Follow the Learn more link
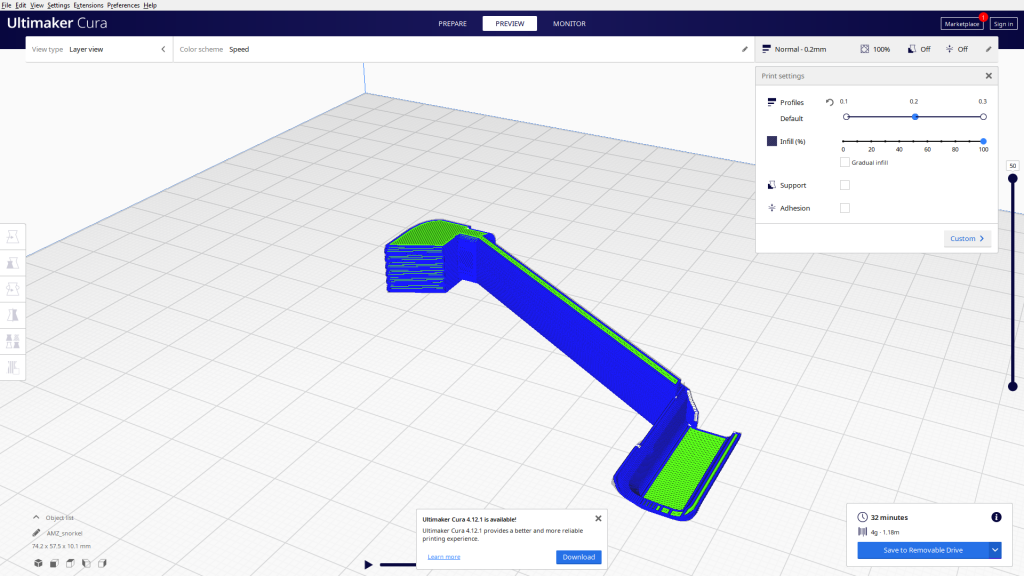Image resolution: width=1024 pixels, height=576 pixels. (x=443, y=557)
